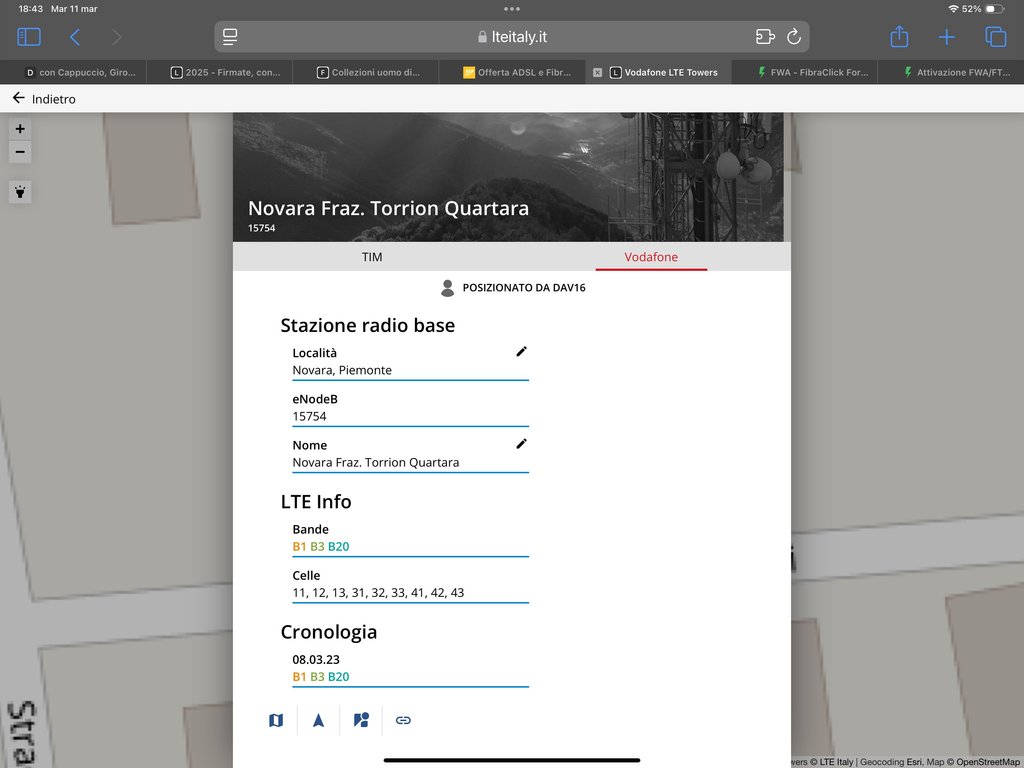Reload the page in Safari
The height and width of the screenshot is (768, 1024).
coord(794,37)
